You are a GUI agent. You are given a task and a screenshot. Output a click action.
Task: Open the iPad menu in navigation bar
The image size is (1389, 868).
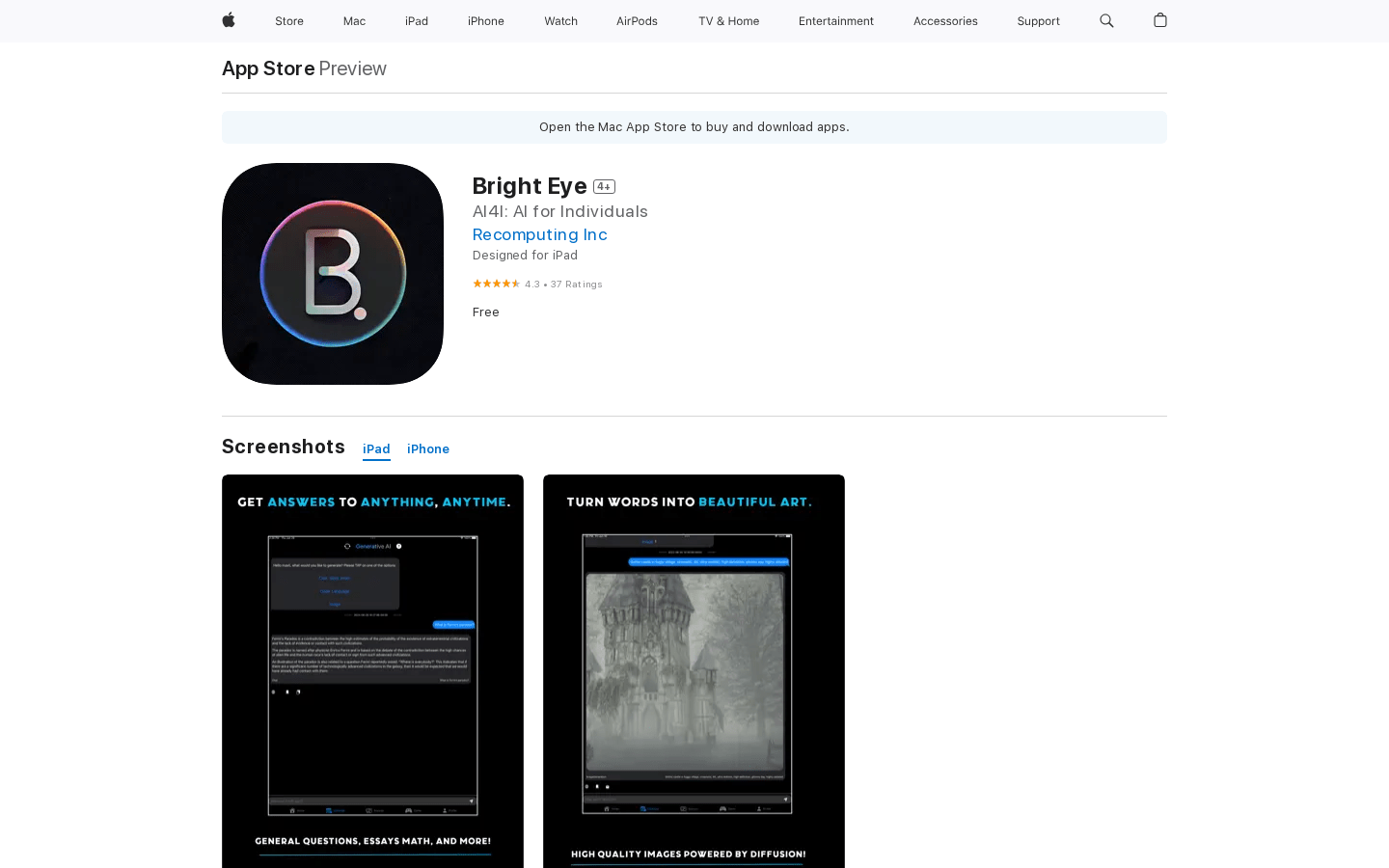click(417, 21)
